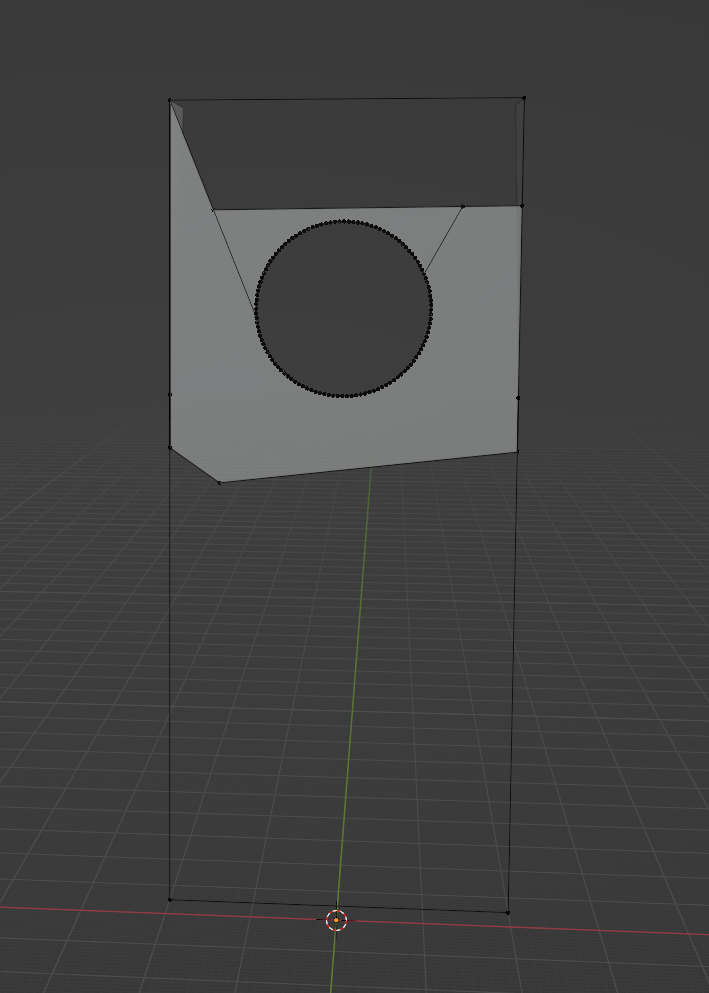Select the middle vertex on the right vertical edge

(x=518, y=398)
